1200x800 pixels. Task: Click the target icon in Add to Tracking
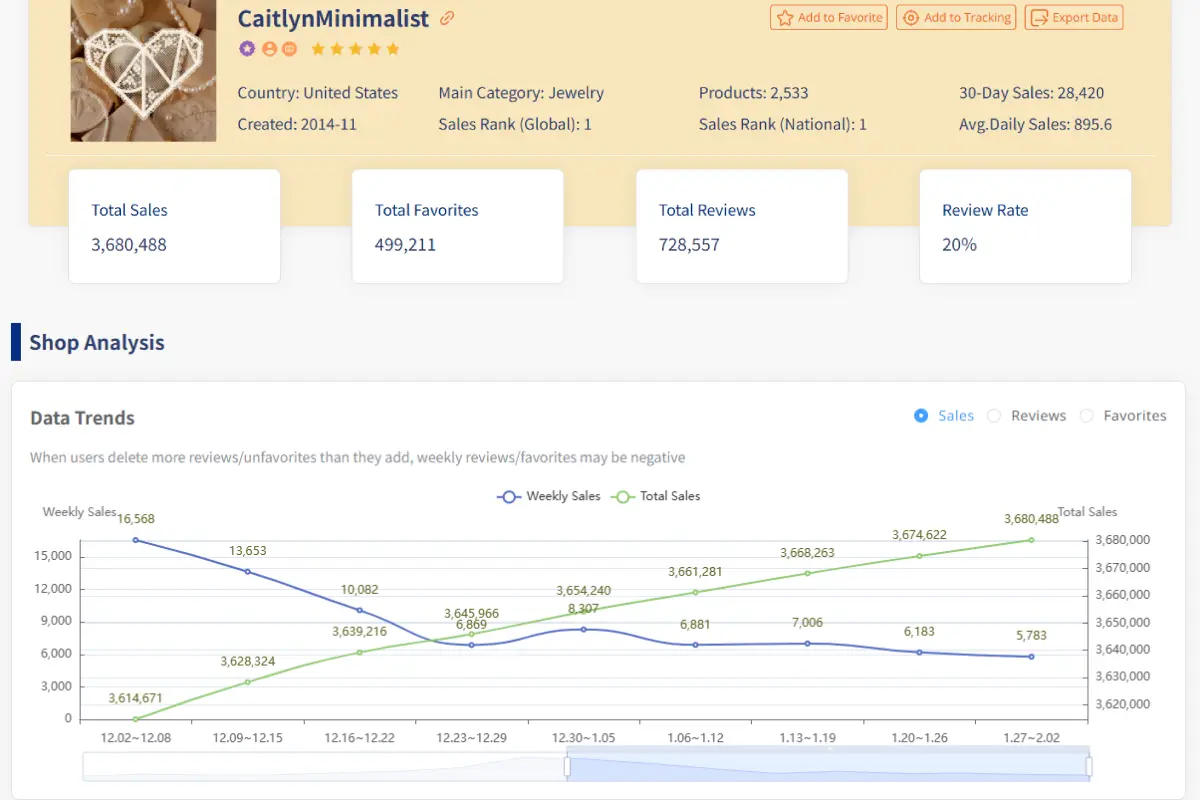(911, 17)
